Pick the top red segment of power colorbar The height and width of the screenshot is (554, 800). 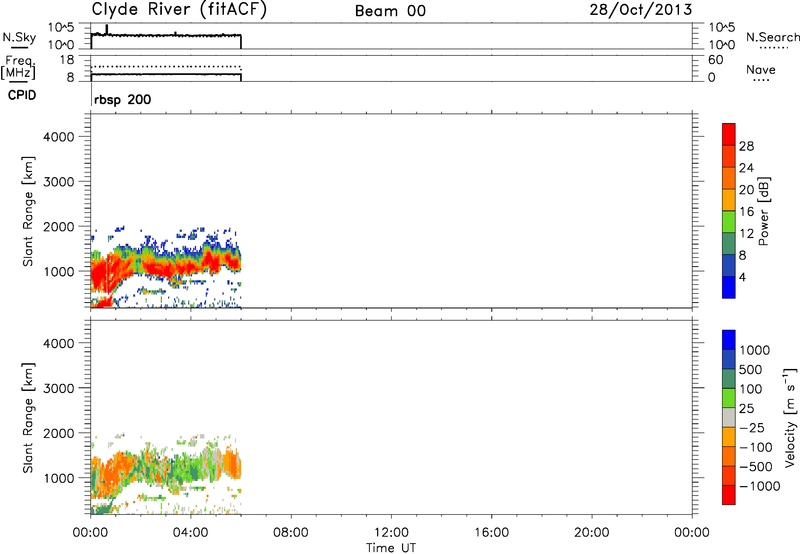pos(729,135)
